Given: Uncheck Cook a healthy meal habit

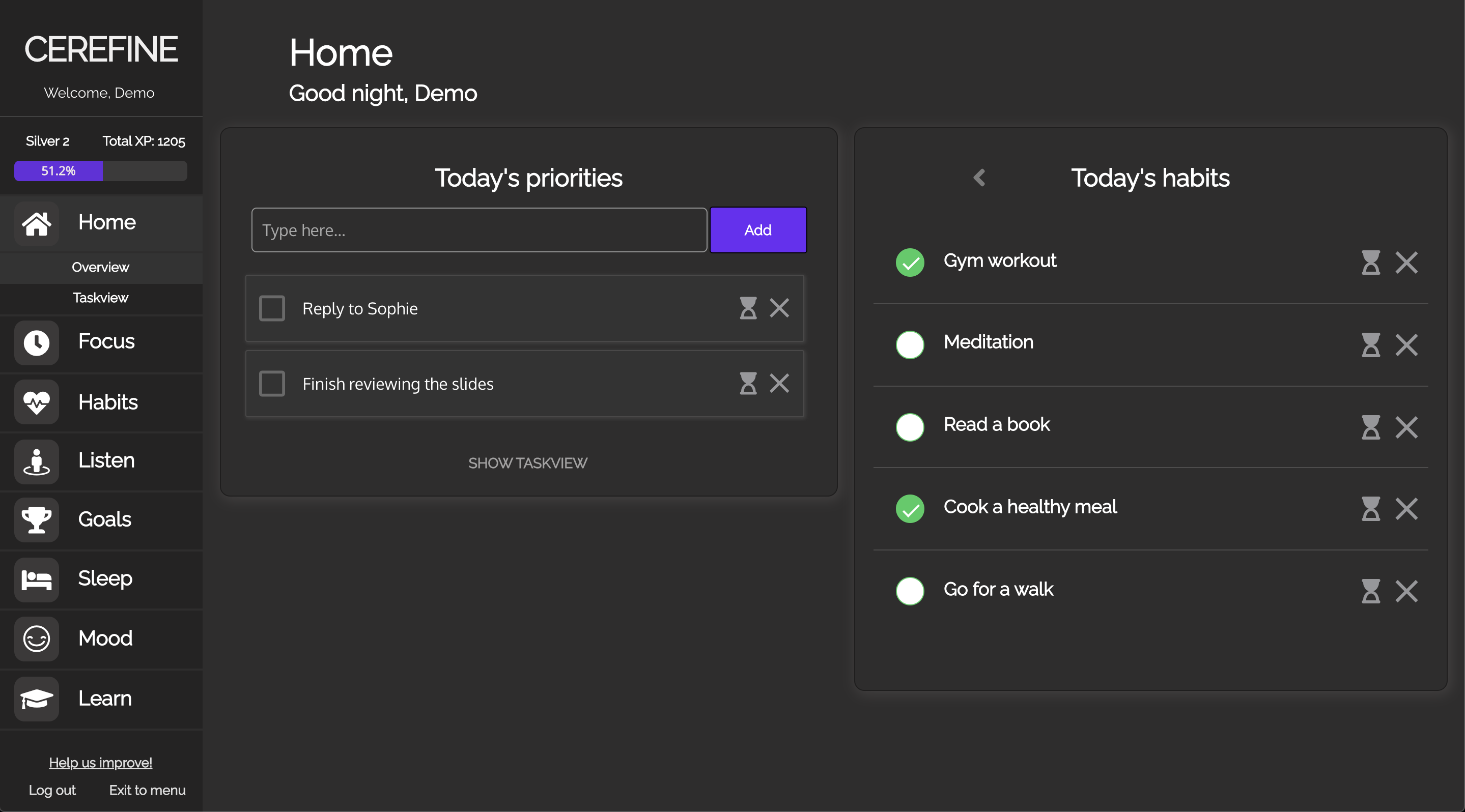Looking at the screenshot, I should pyautogui.click(x=910, y=509).
